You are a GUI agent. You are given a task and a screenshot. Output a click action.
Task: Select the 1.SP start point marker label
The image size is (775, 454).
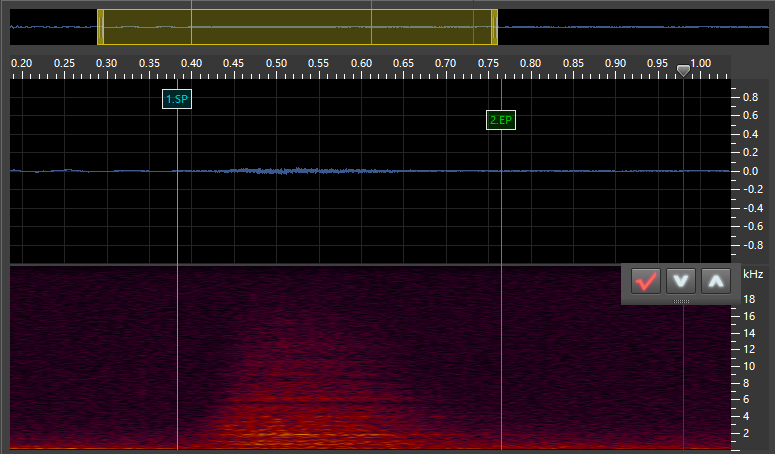click(x=177, y=99)
